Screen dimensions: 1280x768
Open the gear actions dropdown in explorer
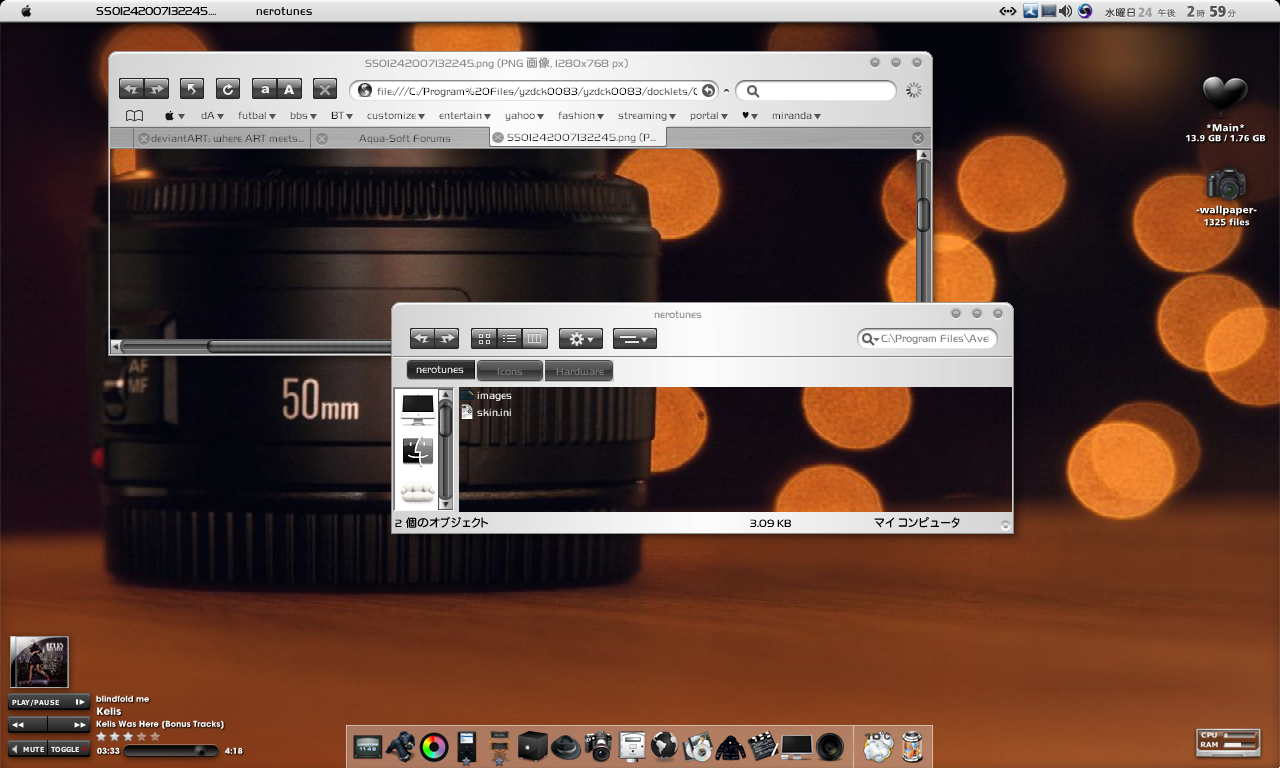coord(581,339)
